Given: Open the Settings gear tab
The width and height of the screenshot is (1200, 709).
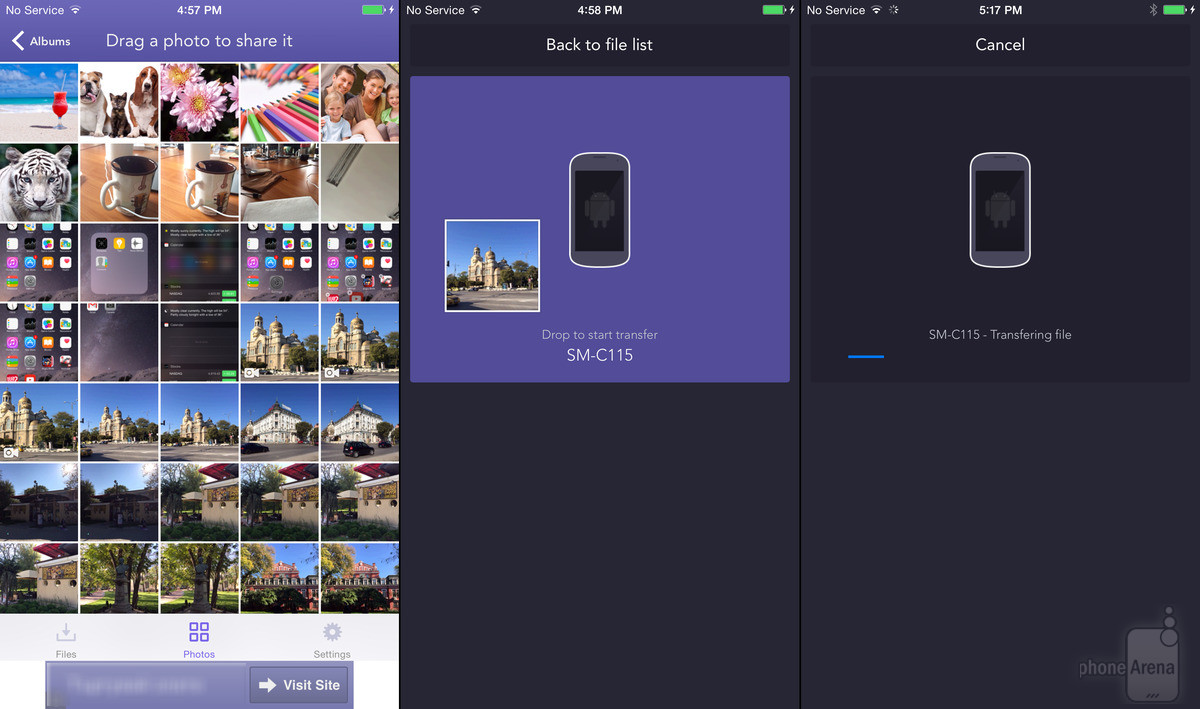Looking at the screenshot, I should pyautogui.click(x=332, y=639).
